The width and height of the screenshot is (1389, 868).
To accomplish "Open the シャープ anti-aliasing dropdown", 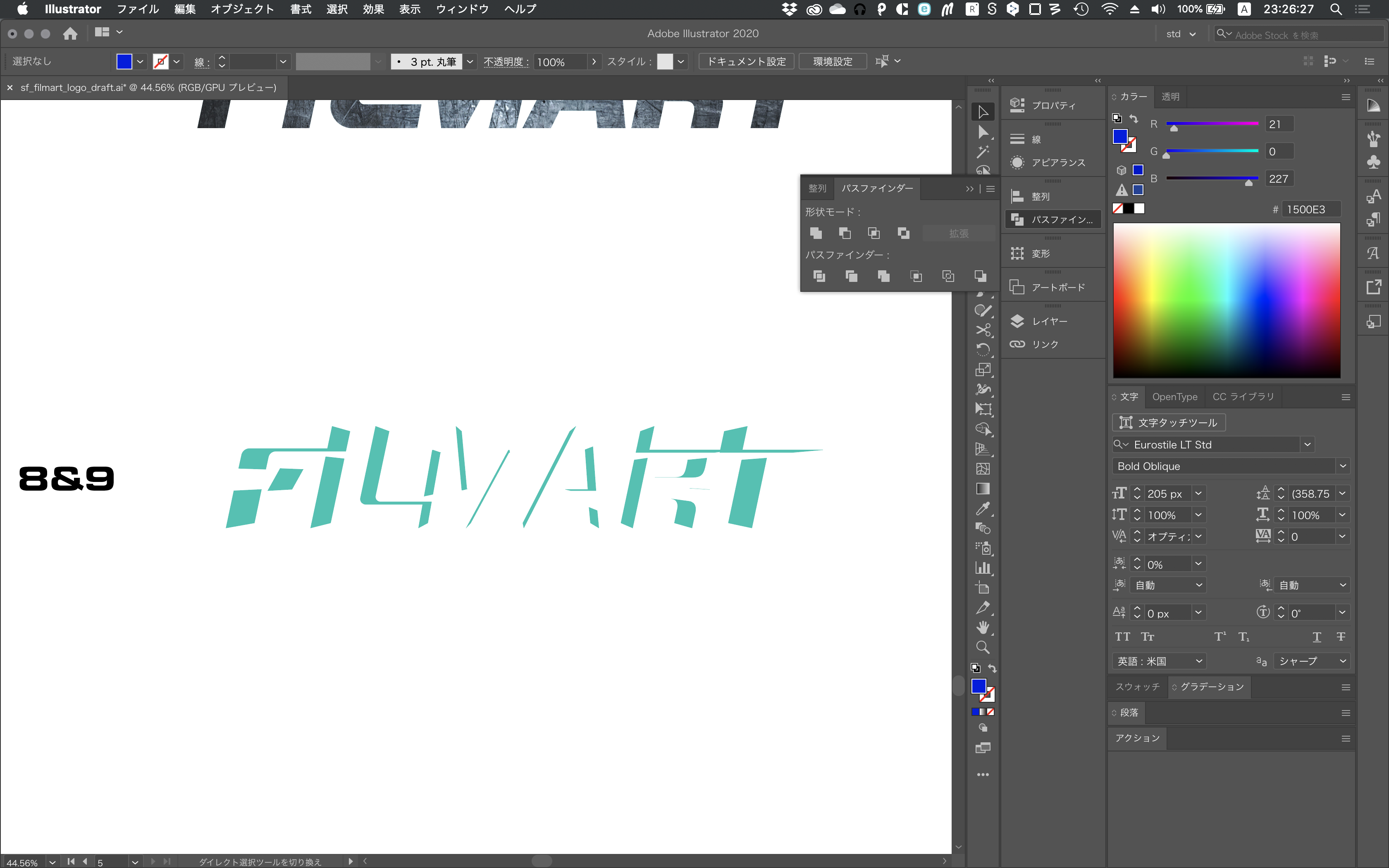I will pyautogui.click(x=1312, y=661).
